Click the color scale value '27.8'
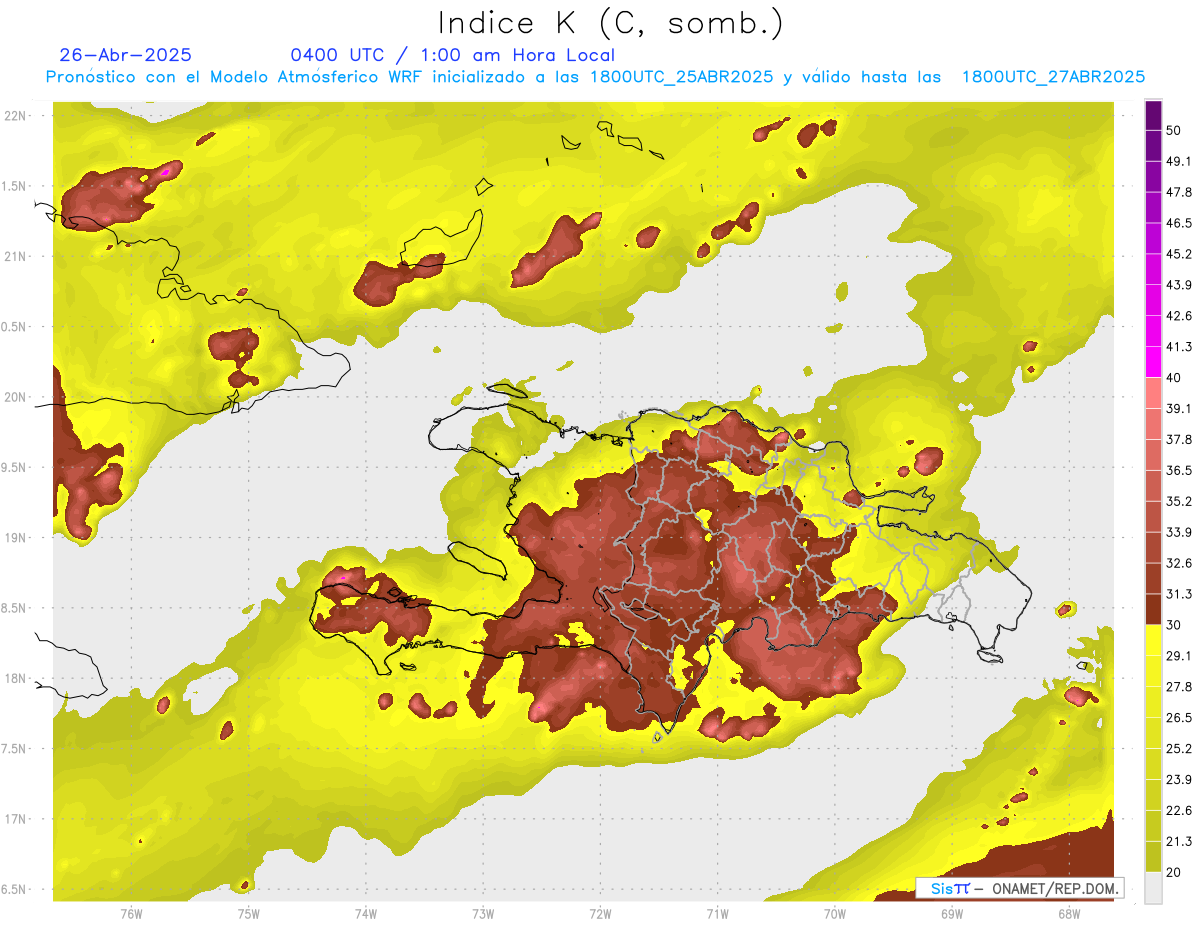This screenshot has height=927, width=1200. 1179,687
